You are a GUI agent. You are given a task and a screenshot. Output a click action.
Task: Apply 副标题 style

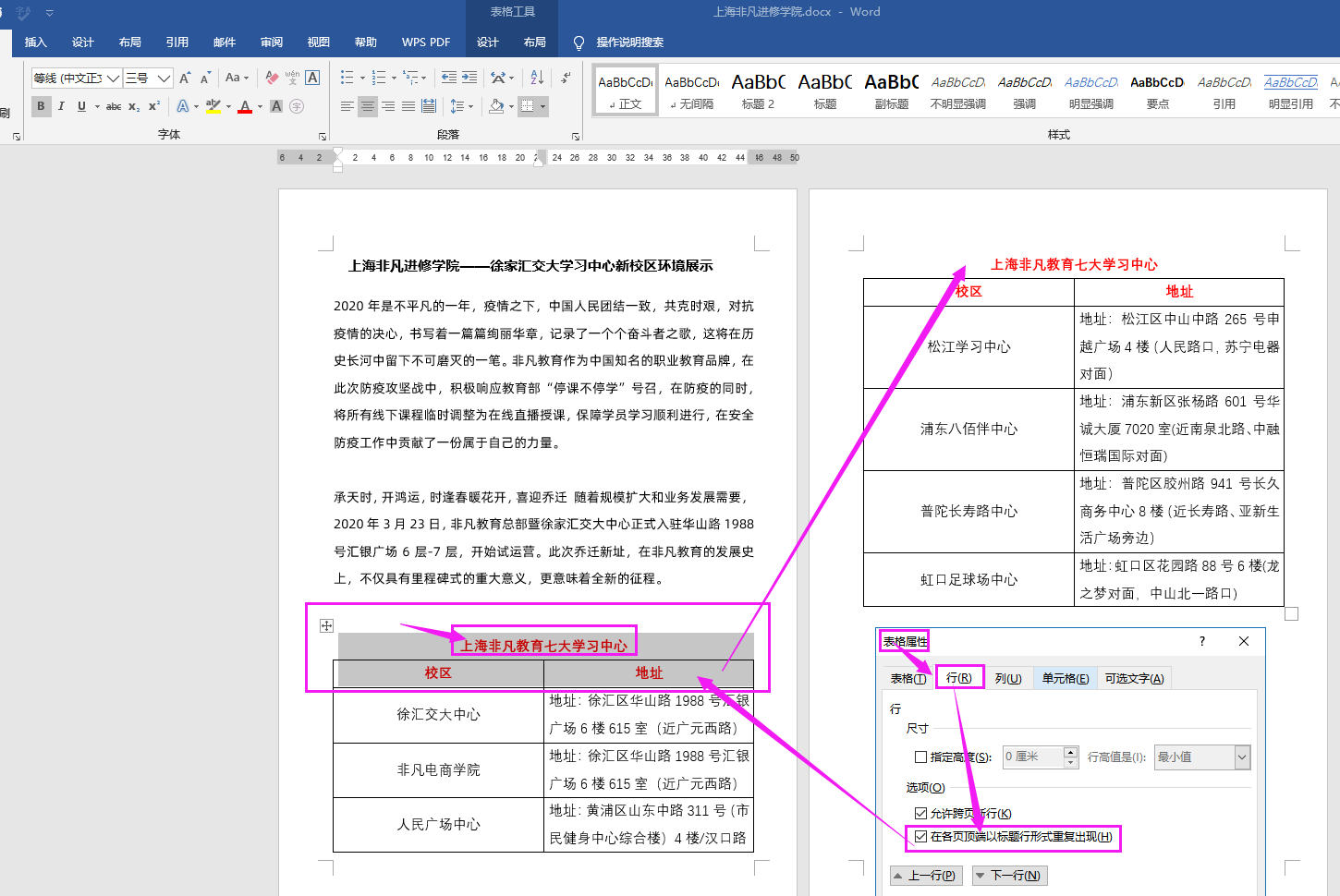pos(892,90)
